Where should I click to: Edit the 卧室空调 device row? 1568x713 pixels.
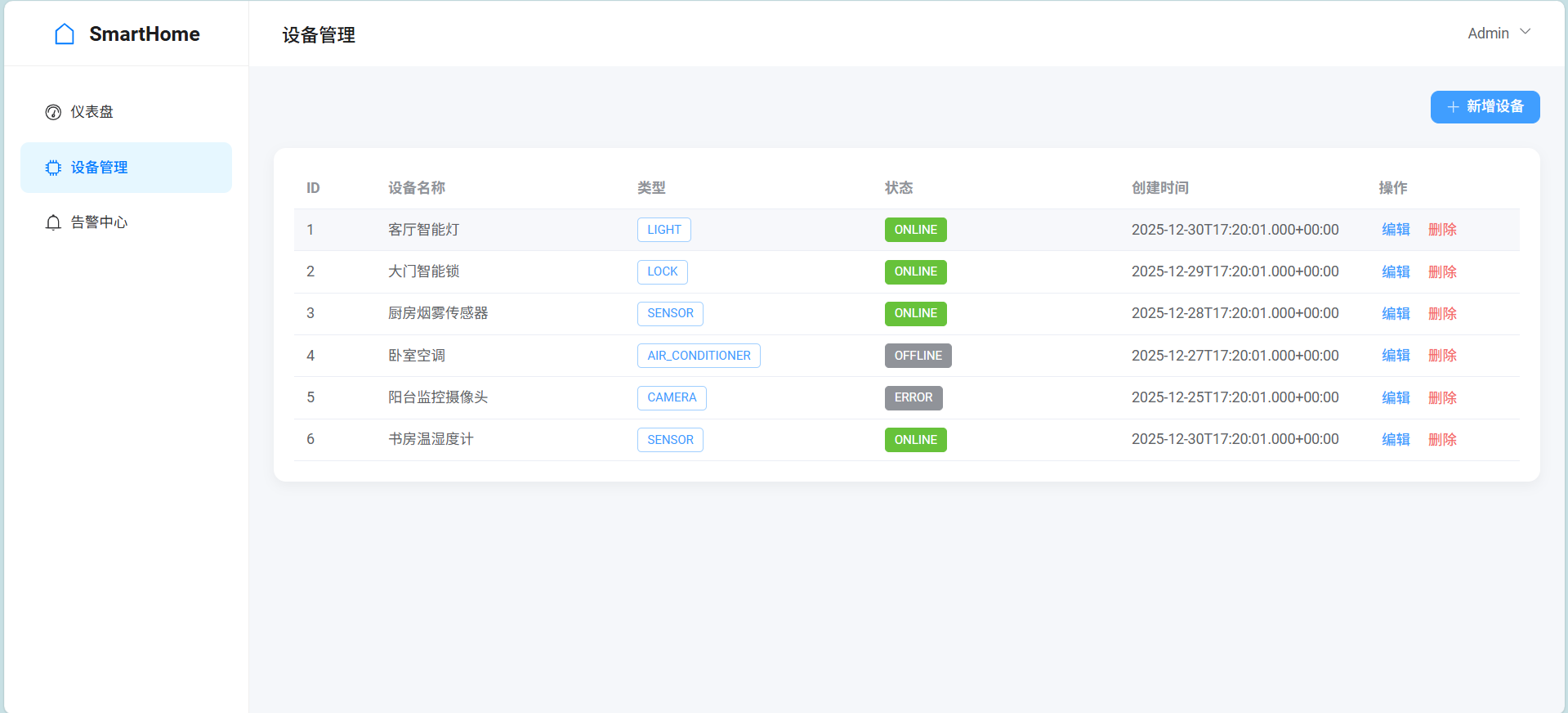coord(1396,356)
